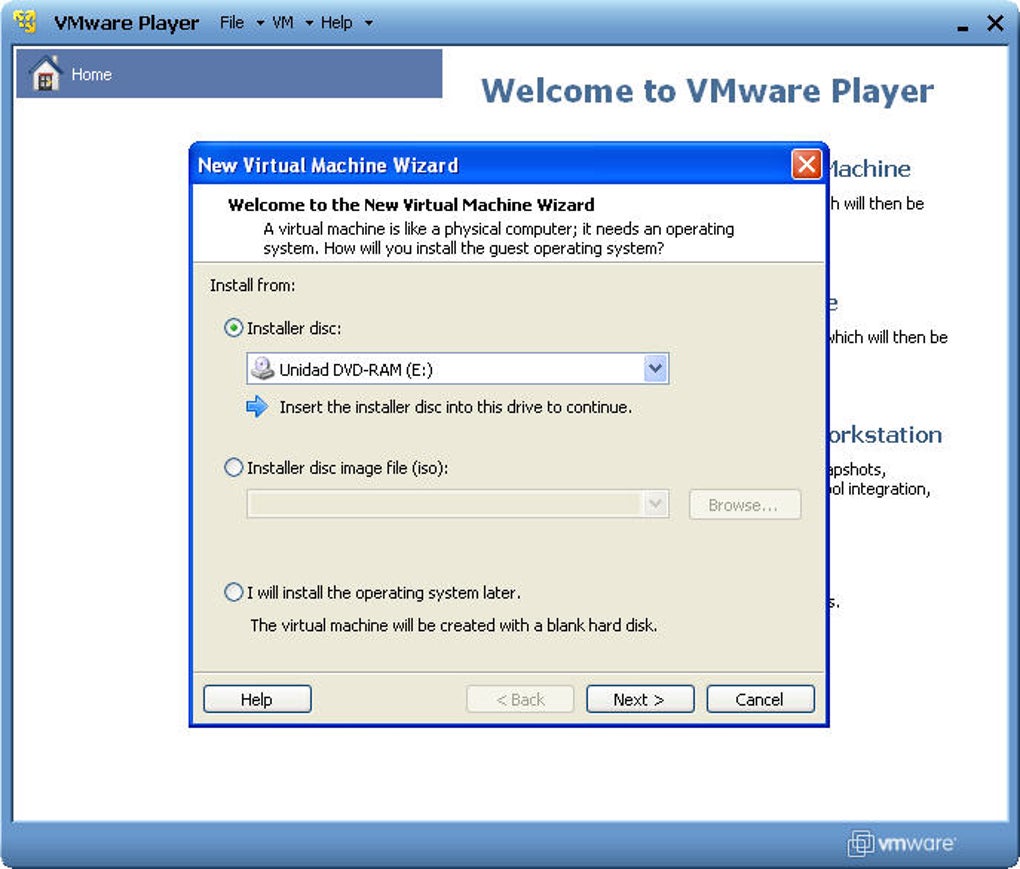1020x869 pixels.
Task: Open the File menu dropdown
Action: (x=241, y=22)
